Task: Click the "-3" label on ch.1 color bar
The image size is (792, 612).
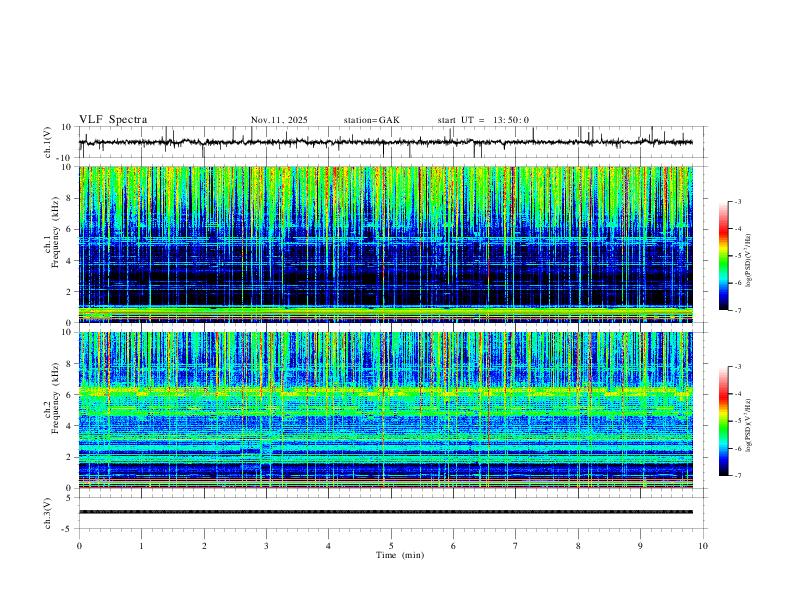Action: (x=738, y=201)
